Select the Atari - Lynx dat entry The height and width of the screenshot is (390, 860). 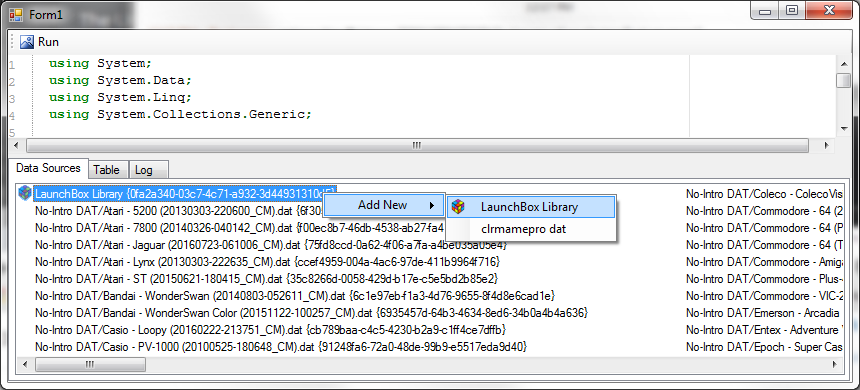pyautogui.click(x=267, y=262)
